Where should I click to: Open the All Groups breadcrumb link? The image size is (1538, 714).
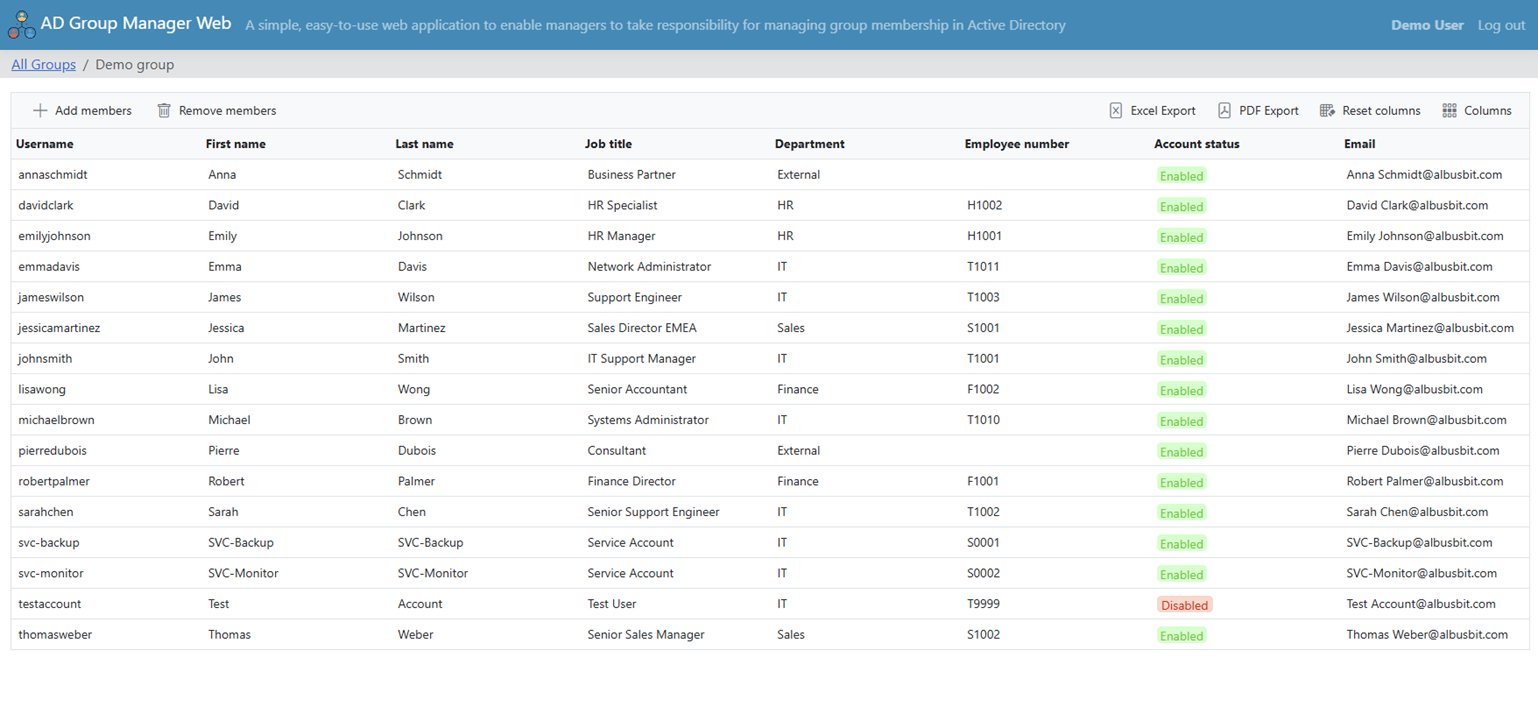[43, 65]
